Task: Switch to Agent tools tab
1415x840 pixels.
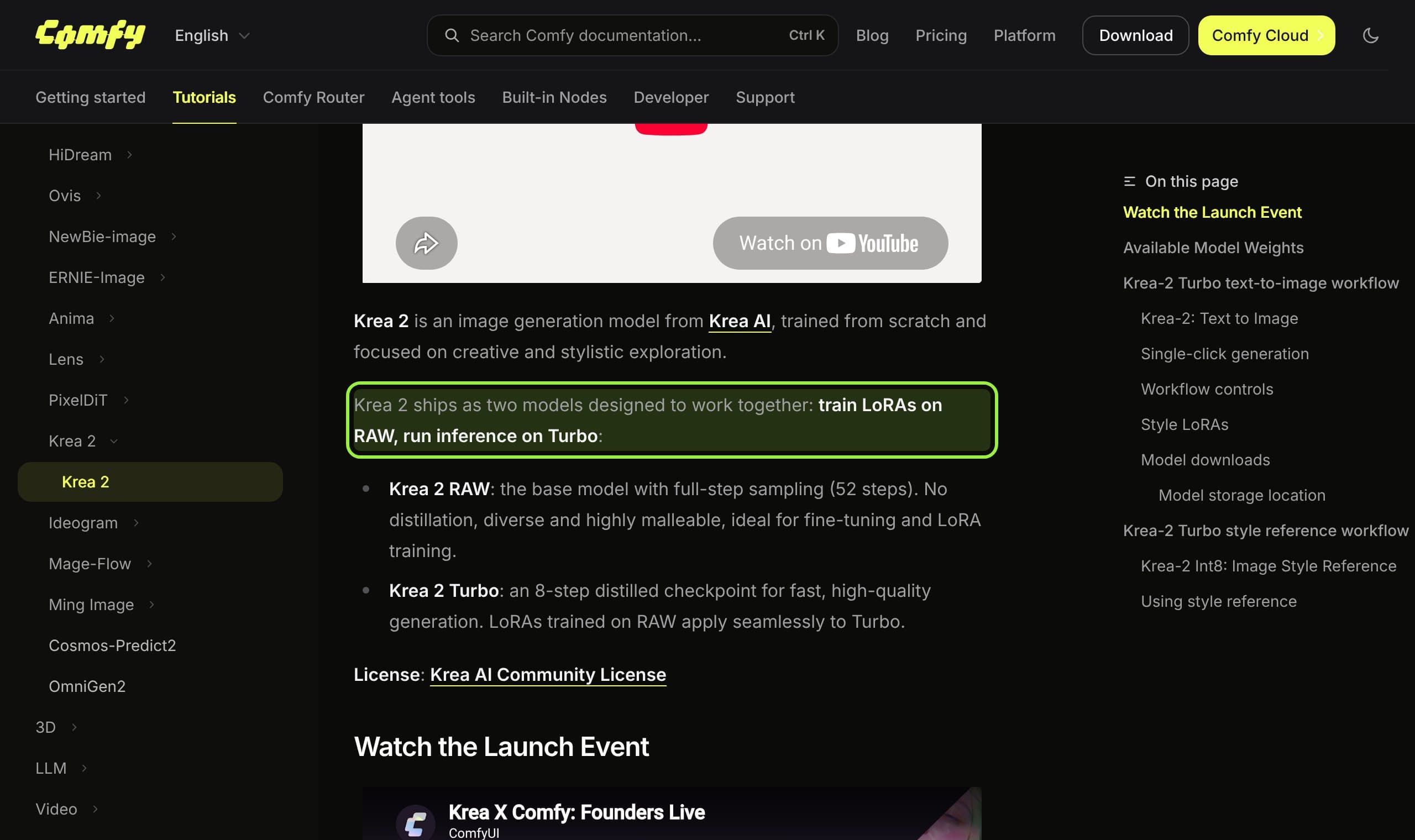Action: click(433, 97)
